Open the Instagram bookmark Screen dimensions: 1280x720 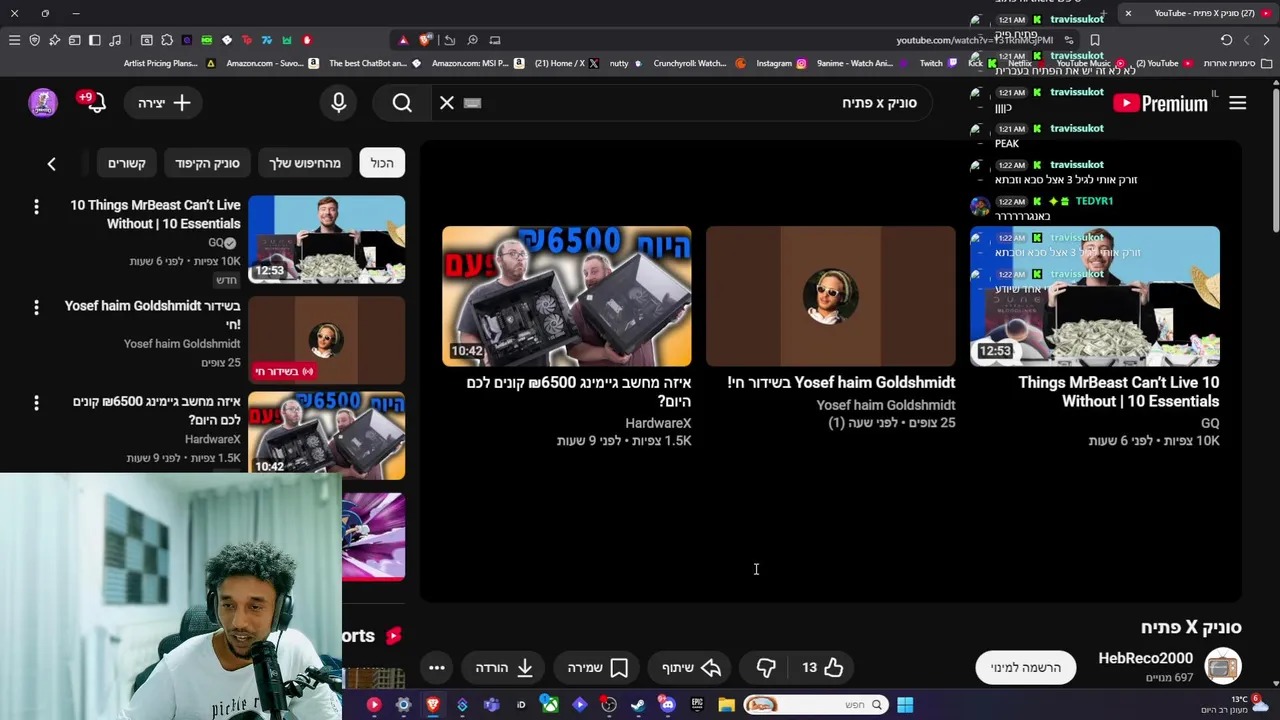click(781, 63)
